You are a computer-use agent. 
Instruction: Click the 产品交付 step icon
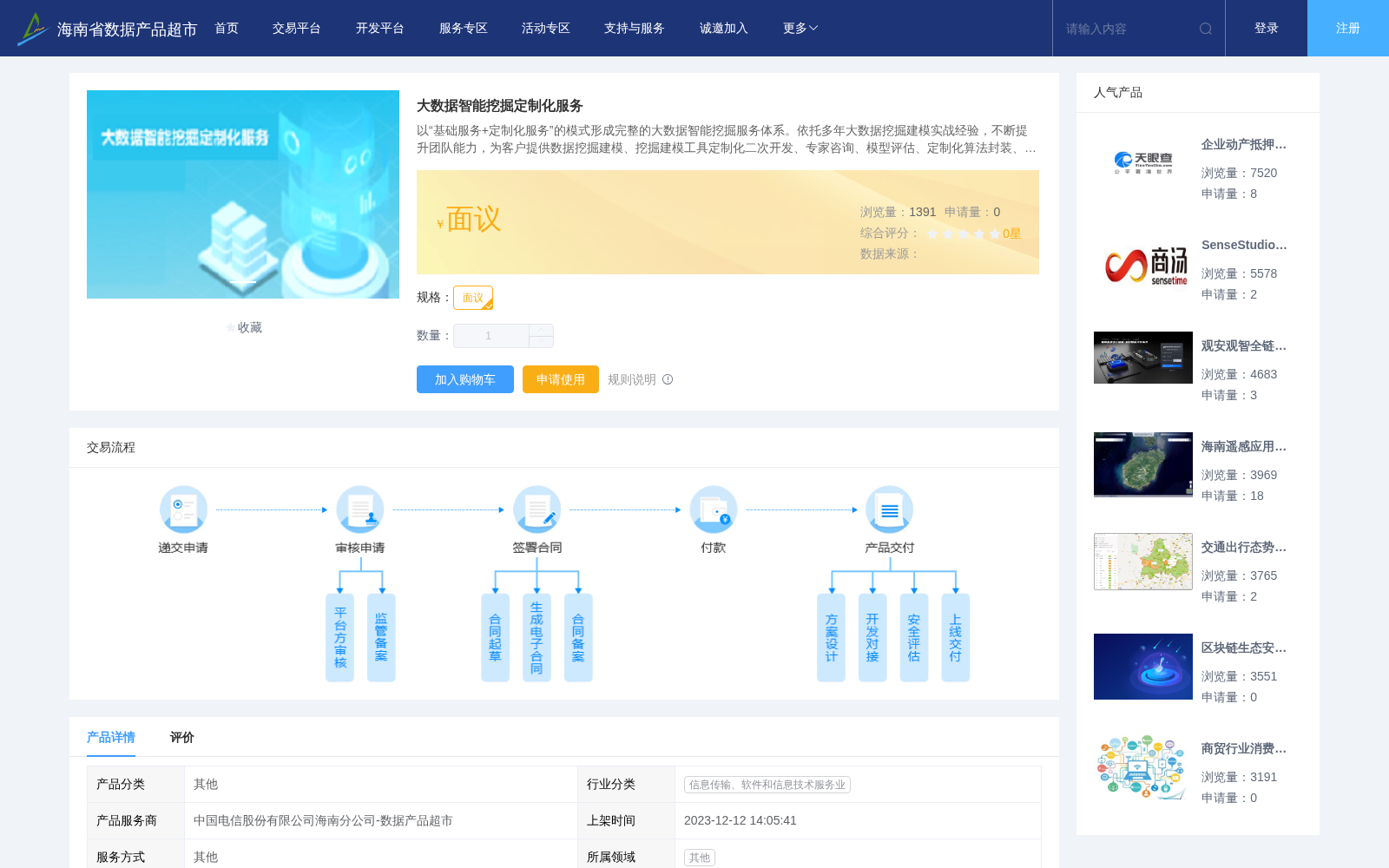(890, 510)
